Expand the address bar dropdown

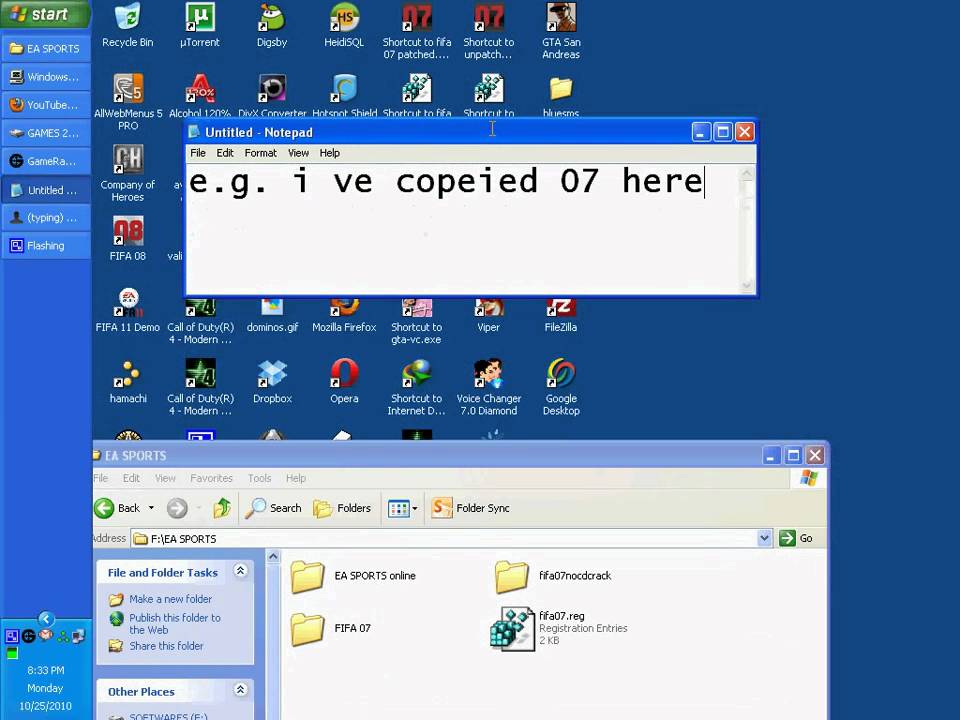pyautogui.click(x=764, y=538)
